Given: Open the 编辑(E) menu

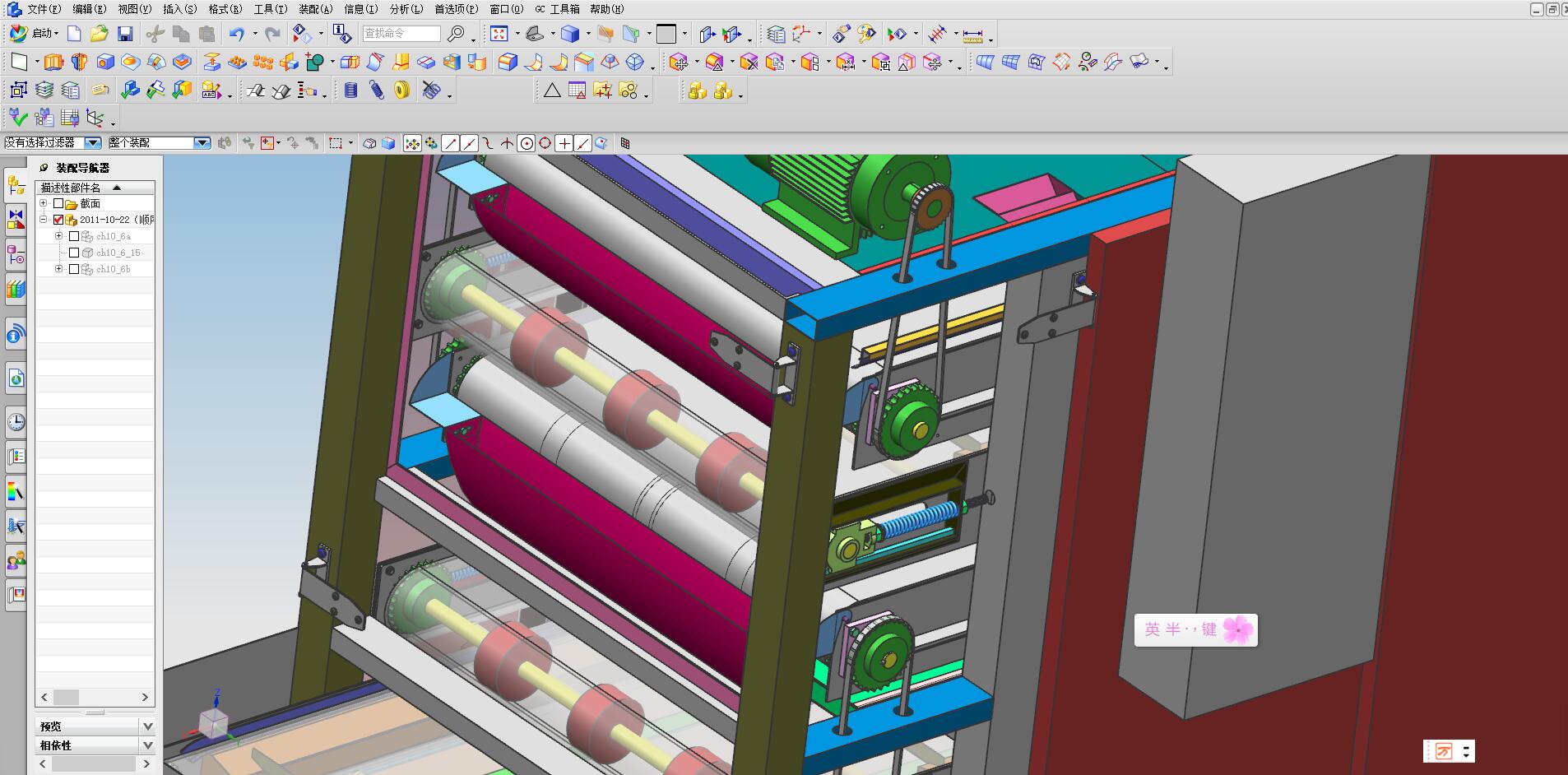Looking at the screenshot, I should 89,9.
